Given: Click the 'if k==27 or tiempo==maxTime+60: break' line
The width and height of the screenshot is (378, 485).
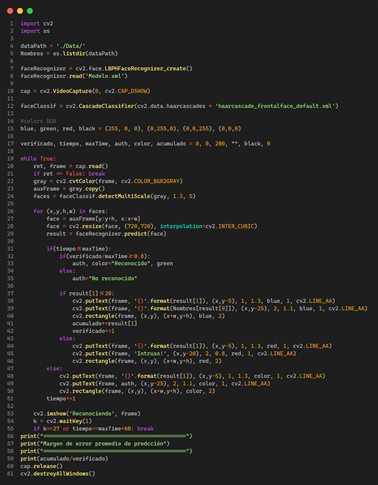Looking at the screenshot, I should pos(93,429).
